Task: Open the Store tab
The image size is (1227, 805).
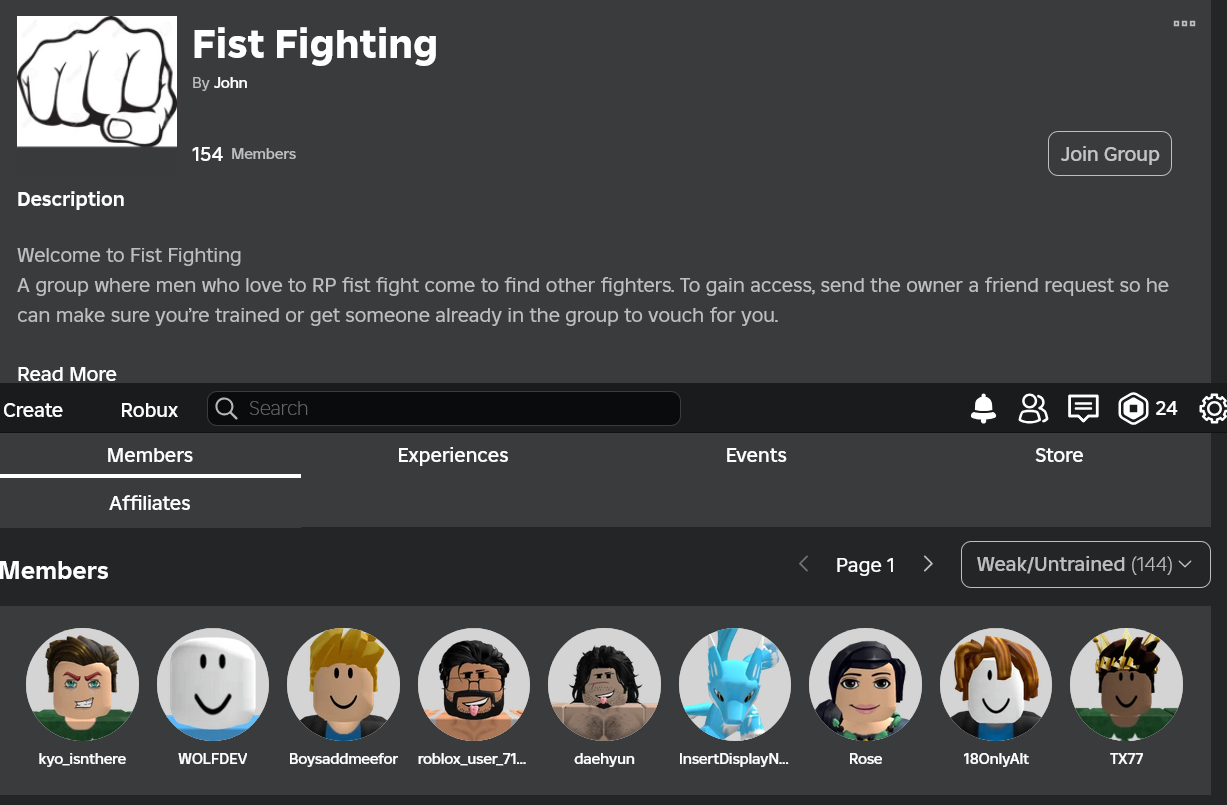Action: point(1058,455)
